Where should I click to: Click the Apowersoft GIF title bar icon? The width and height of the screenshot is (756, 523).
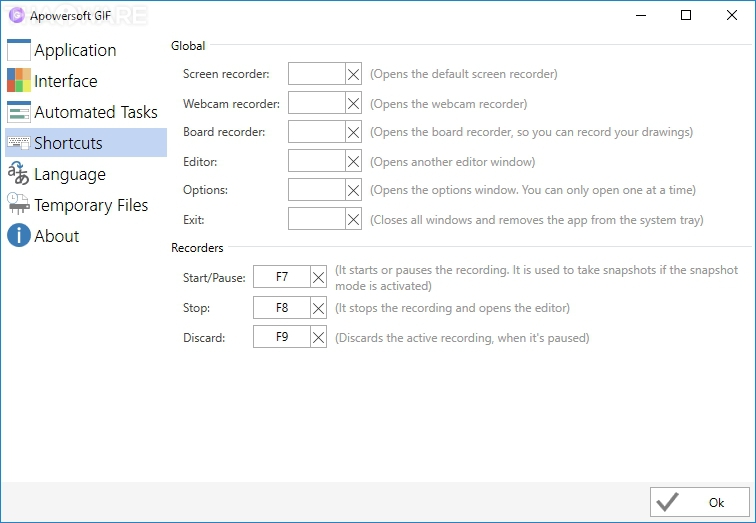[16, 15]
